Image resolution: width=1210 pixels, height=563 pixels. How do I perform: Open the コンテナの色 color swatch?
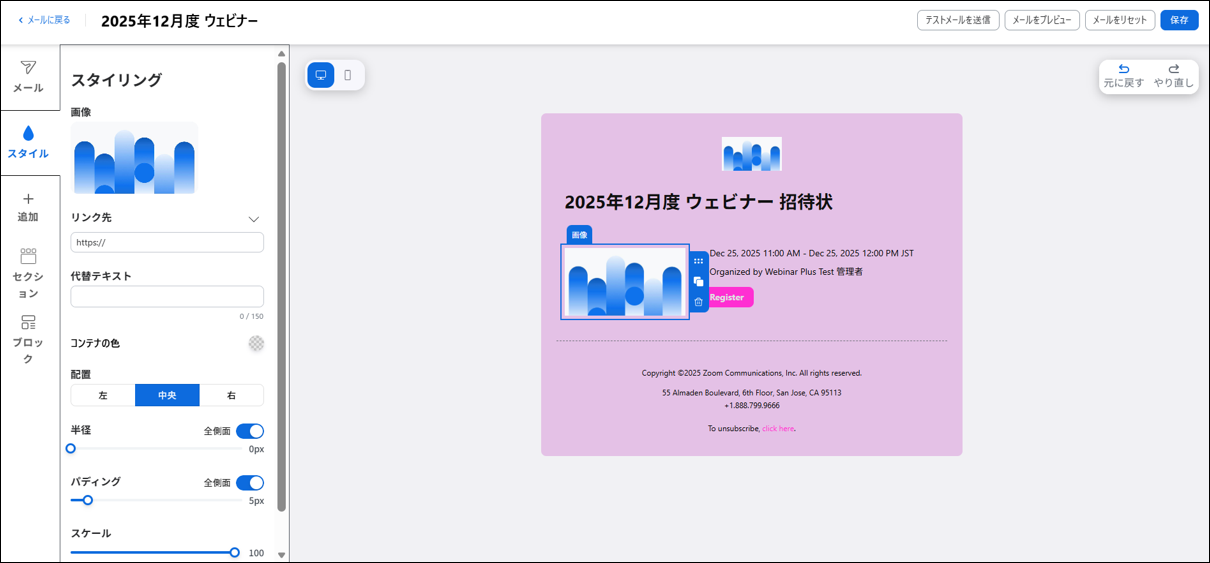tap(256, 343)
